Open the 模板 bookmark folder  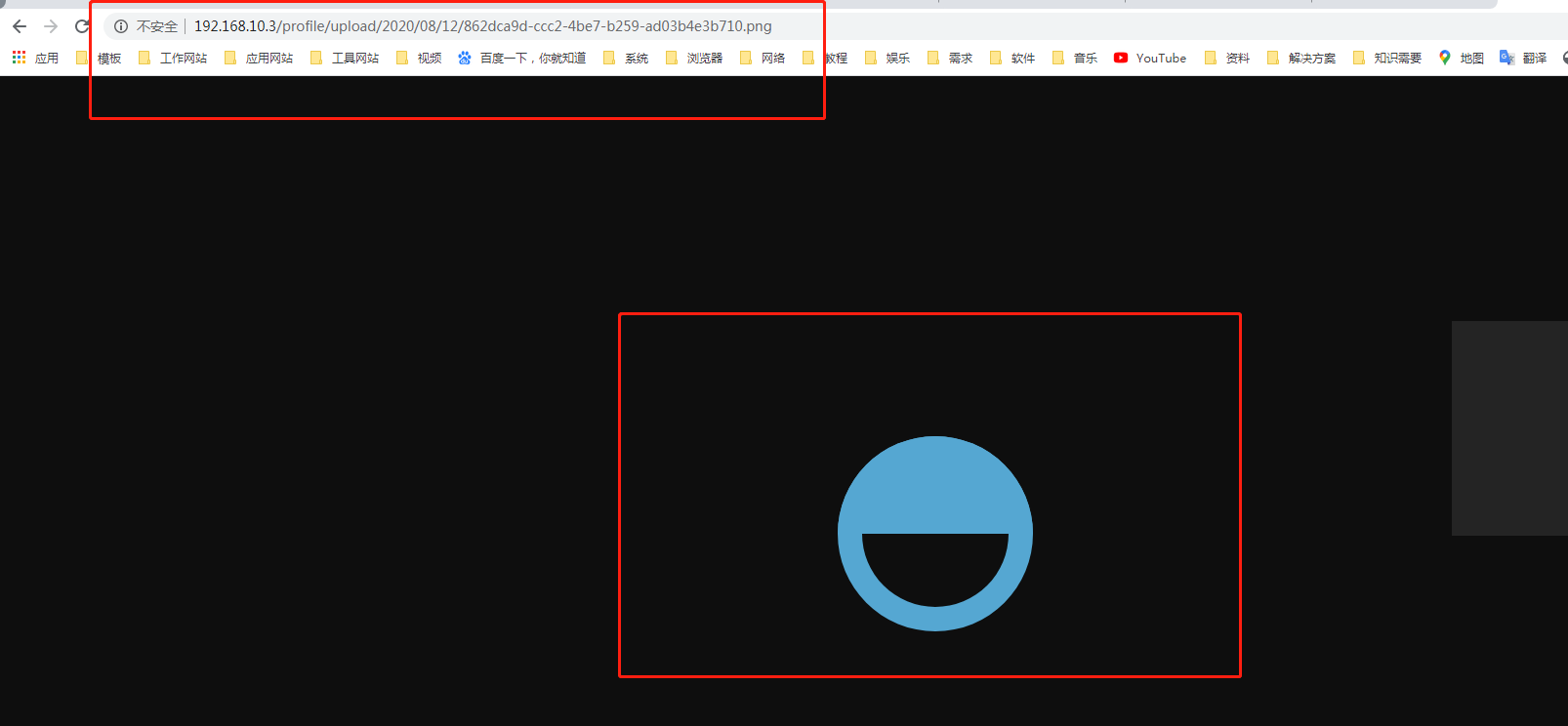coord(99,59)
